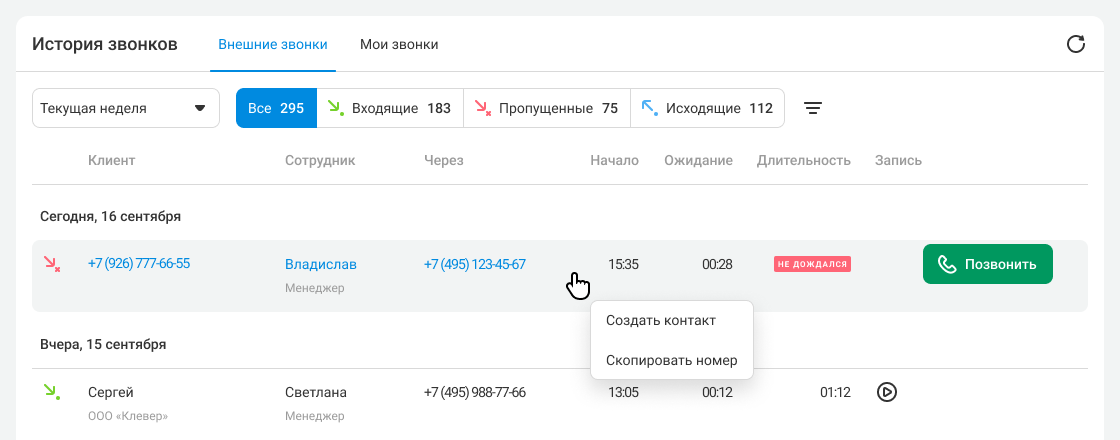Viewport: 1120px width, 440px height.
Task: Play the call recording for Сергей
Action: pyautogui.click(x=886, y=392)
